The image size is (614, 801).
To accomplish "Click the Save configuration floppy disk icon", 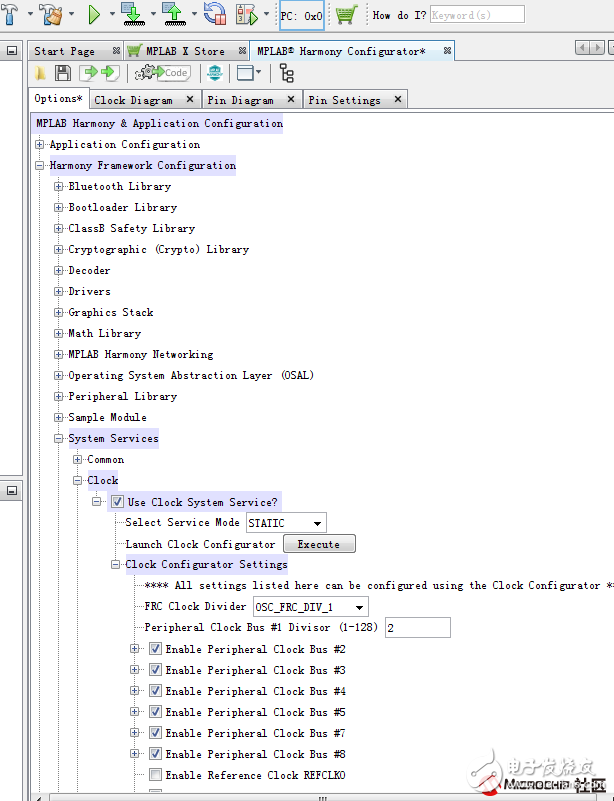I will click(62, 73).
